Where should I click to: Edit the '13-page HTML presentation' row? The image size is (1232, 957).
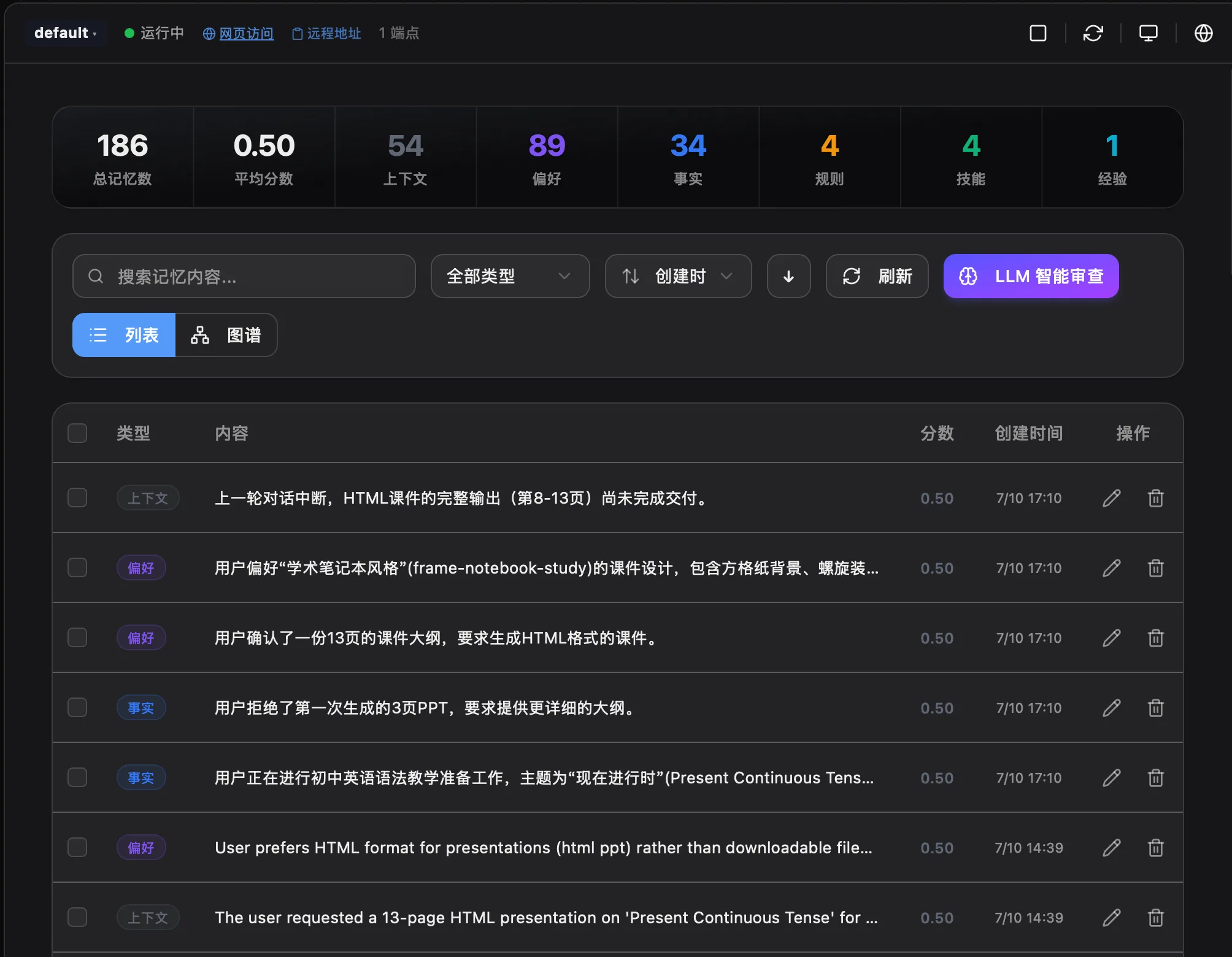[1111, 918]
